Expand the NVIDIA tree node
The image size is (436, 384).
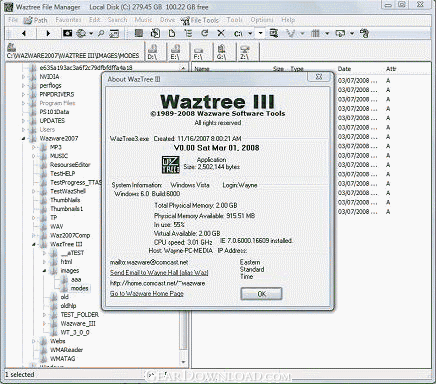[23, 77]
